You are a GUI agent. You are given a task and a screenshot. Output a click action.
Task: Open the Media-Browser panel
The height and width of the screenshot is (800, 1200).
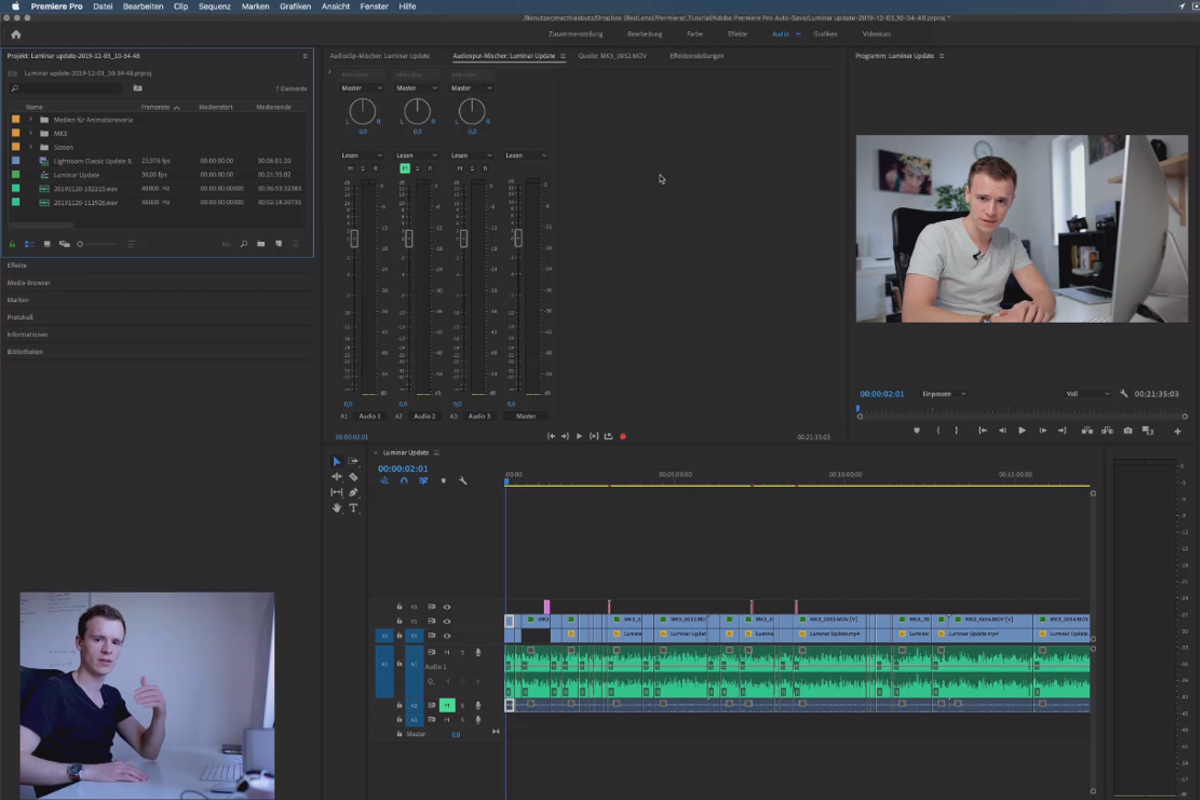click(28, 283)
